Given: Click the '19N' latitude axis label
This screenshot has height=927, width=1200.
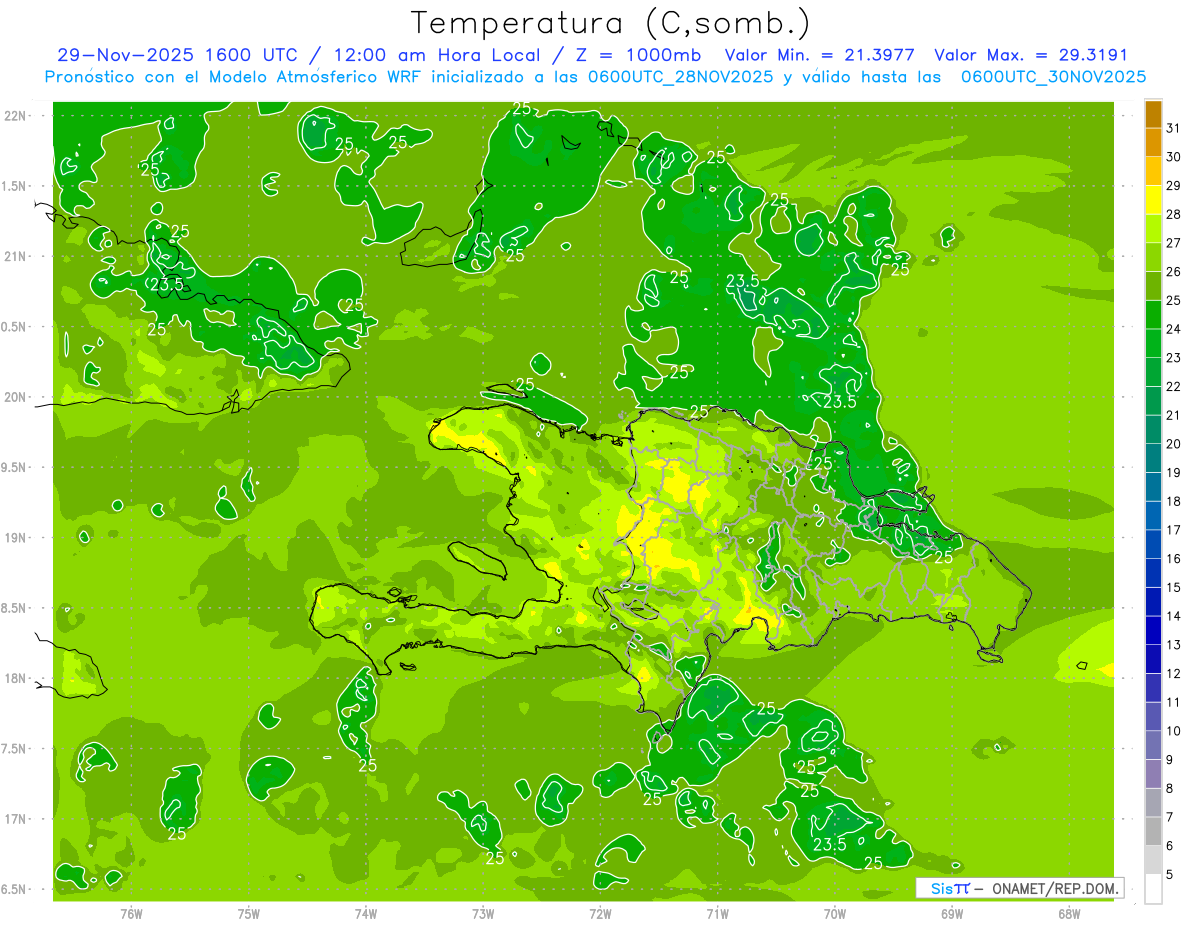Looking at the screenshot, I should click(17, 538).
